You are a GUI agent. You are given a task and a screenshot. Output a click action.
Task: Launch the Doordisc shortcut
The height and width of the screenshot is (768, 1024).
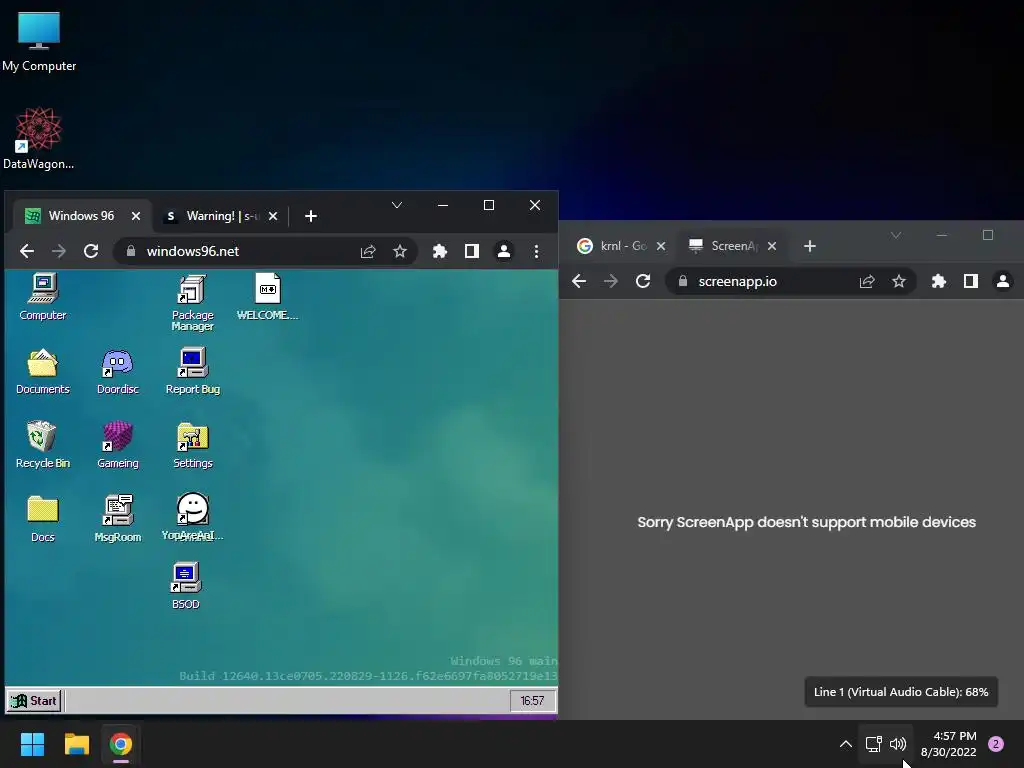118,372
